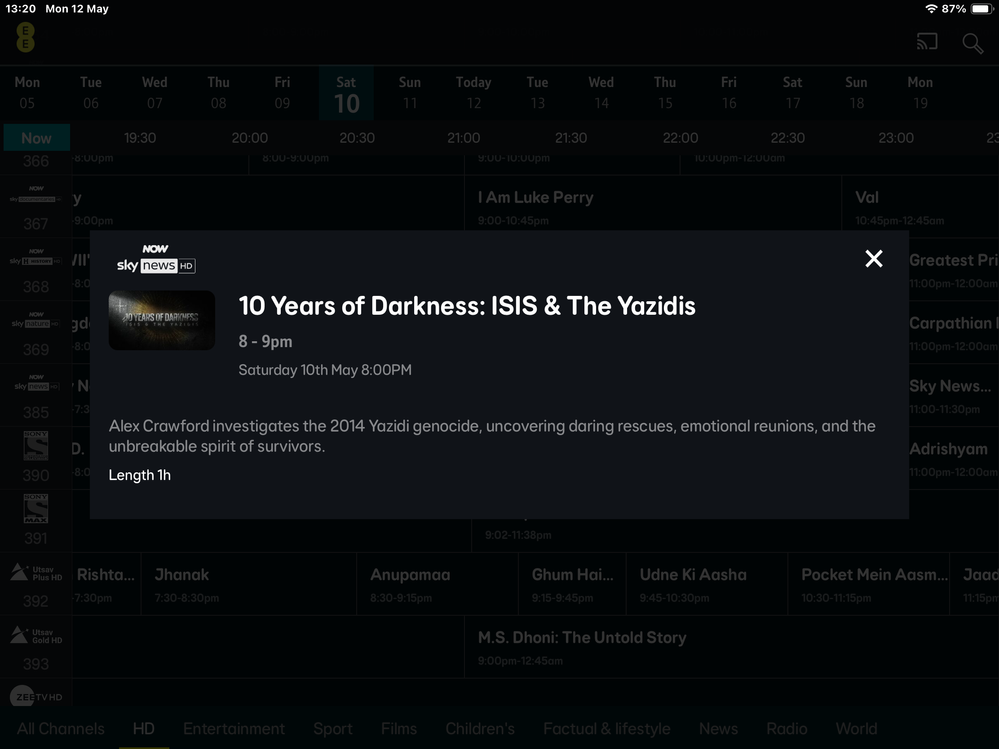Select the 20:00 time marker

[x=250, y=138]
